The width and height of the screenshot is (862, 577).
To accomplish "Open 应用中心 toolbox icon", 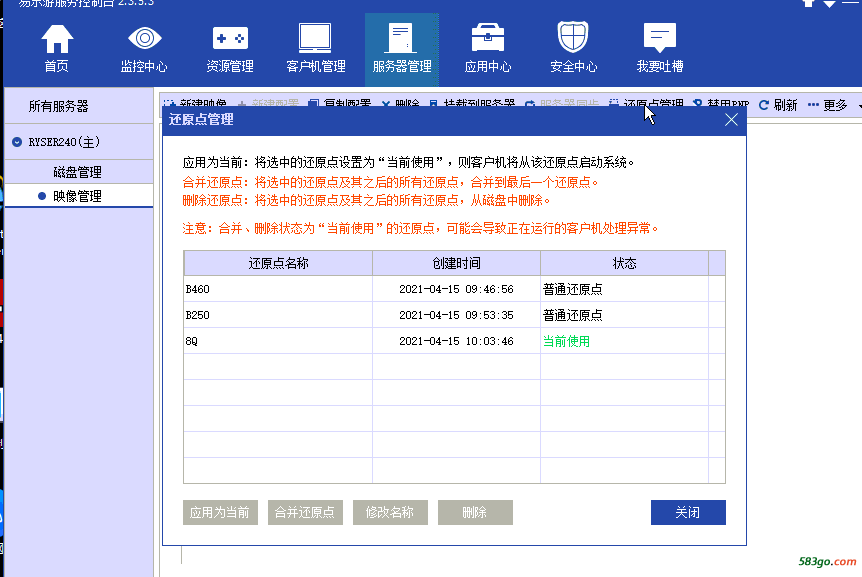I will (488, 37).
